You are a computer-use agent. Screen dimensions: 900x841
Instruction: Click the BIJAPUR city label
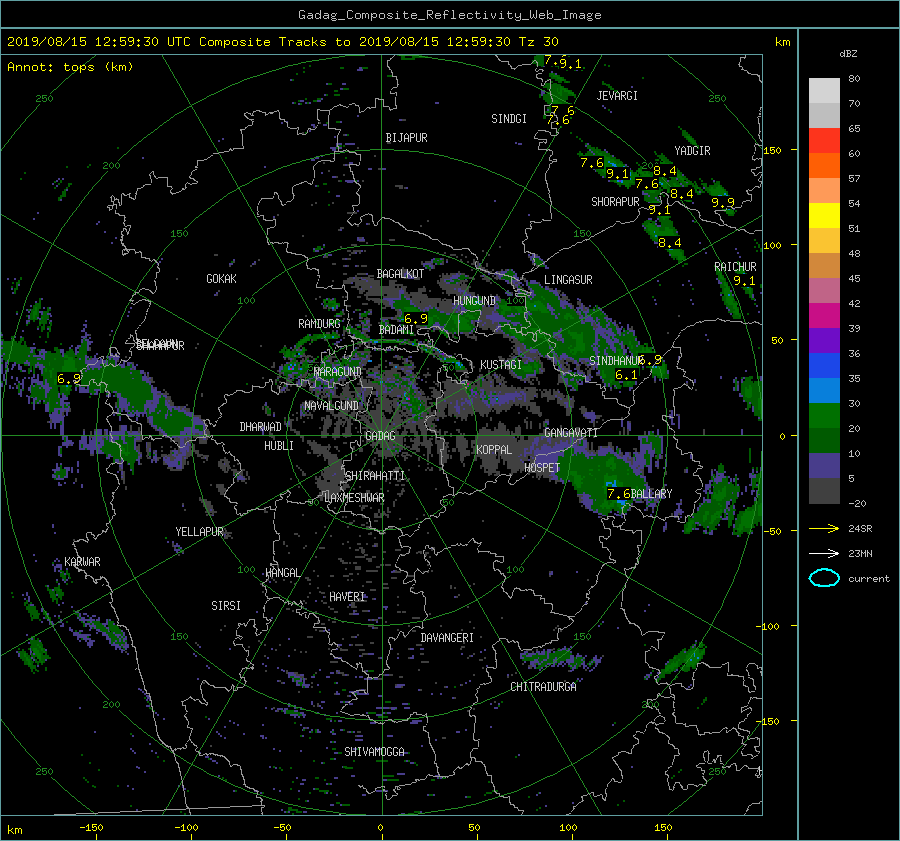(406, 138)
